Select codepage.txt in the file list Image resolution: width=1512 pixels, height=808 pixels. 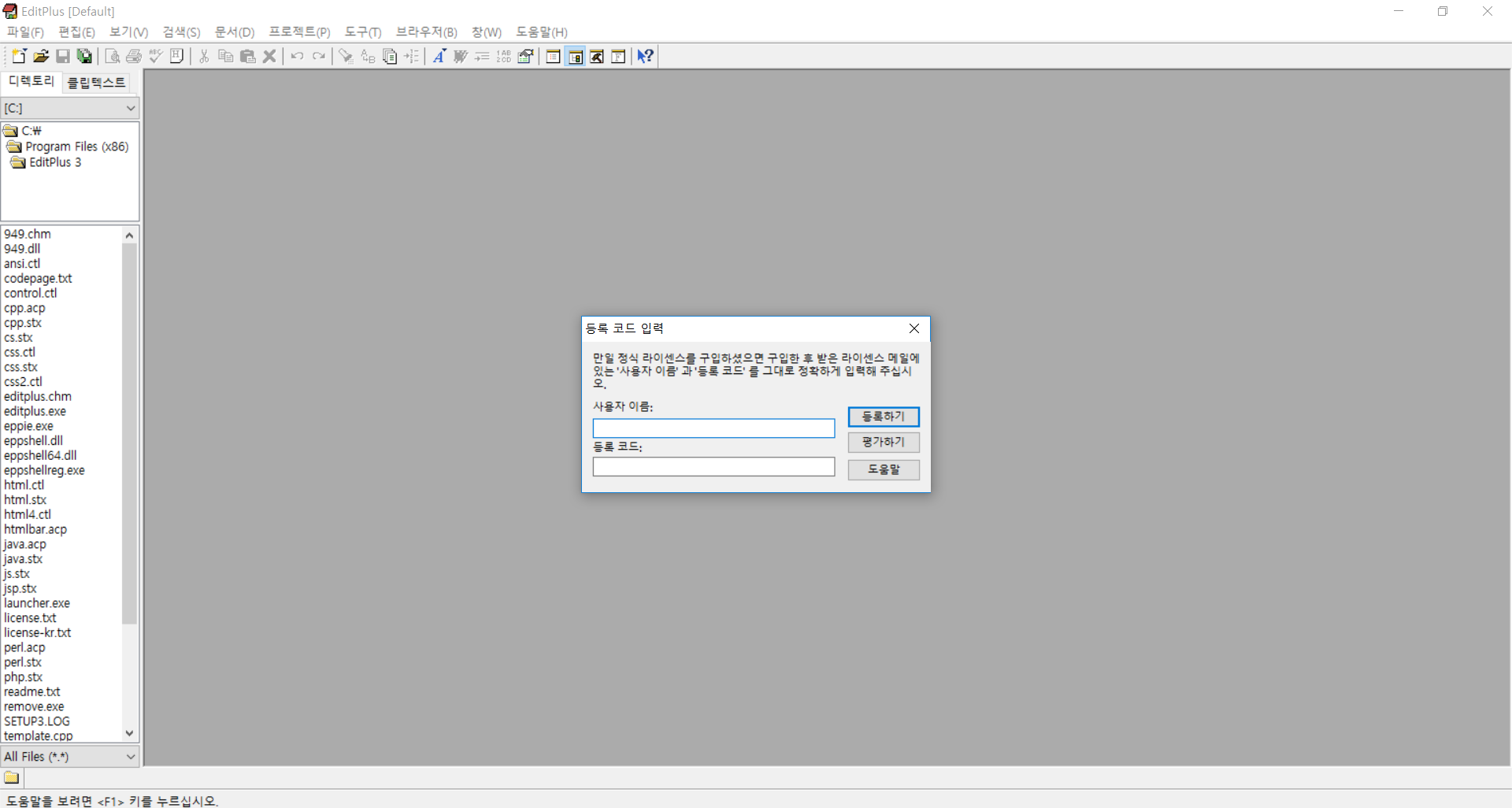coord(38,278)
